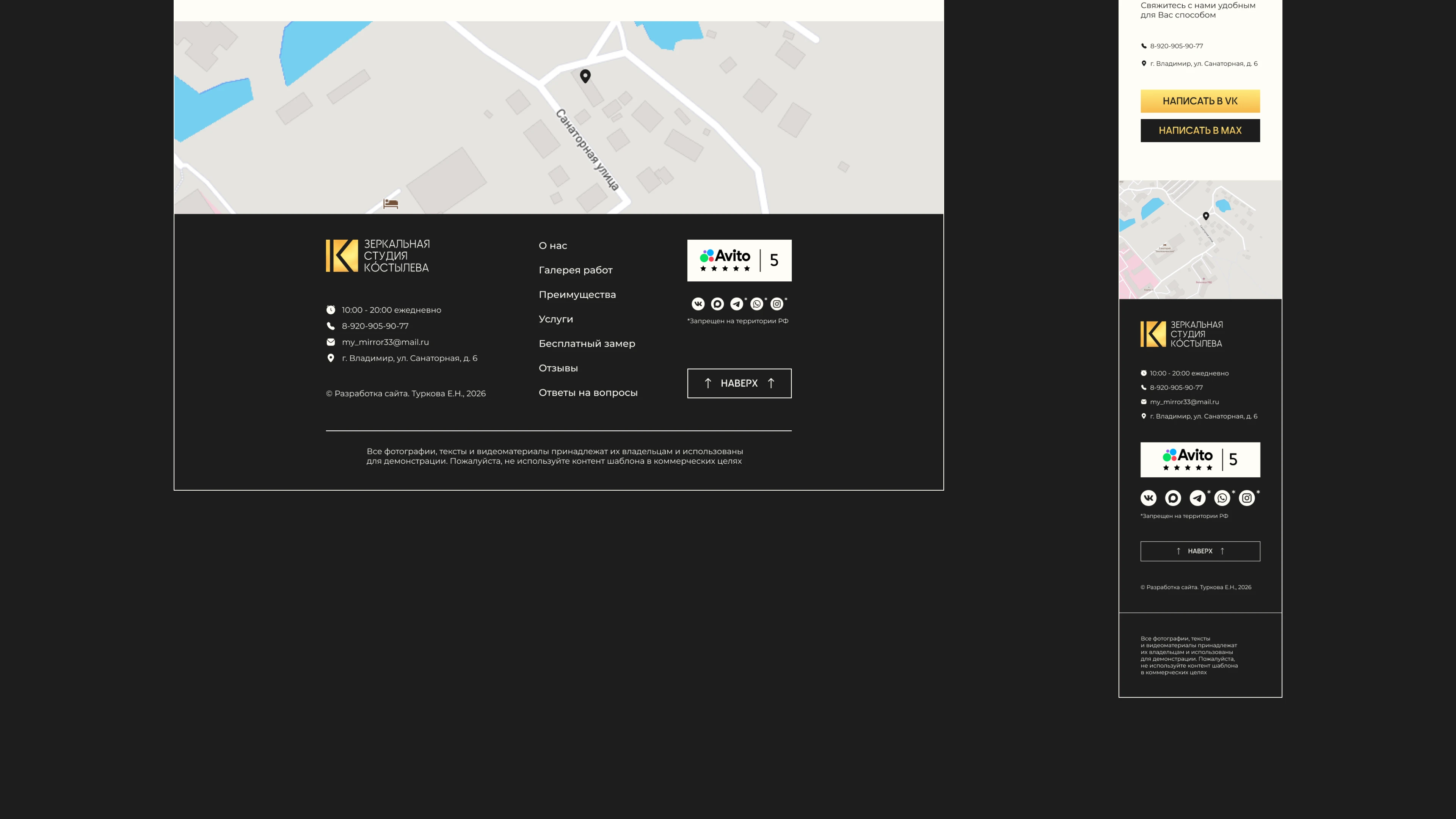The height and width of the screenshot is (819, 1456).
Task: Click the K studio logo in the desktop footer
Action: (x=378, y=256)
